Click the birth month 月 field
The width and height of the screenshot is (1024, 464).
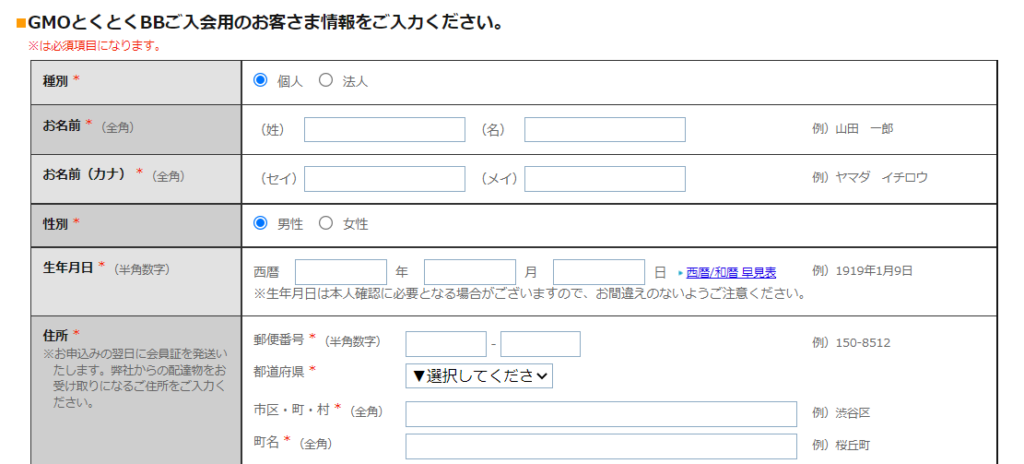[x=470, y=272]
